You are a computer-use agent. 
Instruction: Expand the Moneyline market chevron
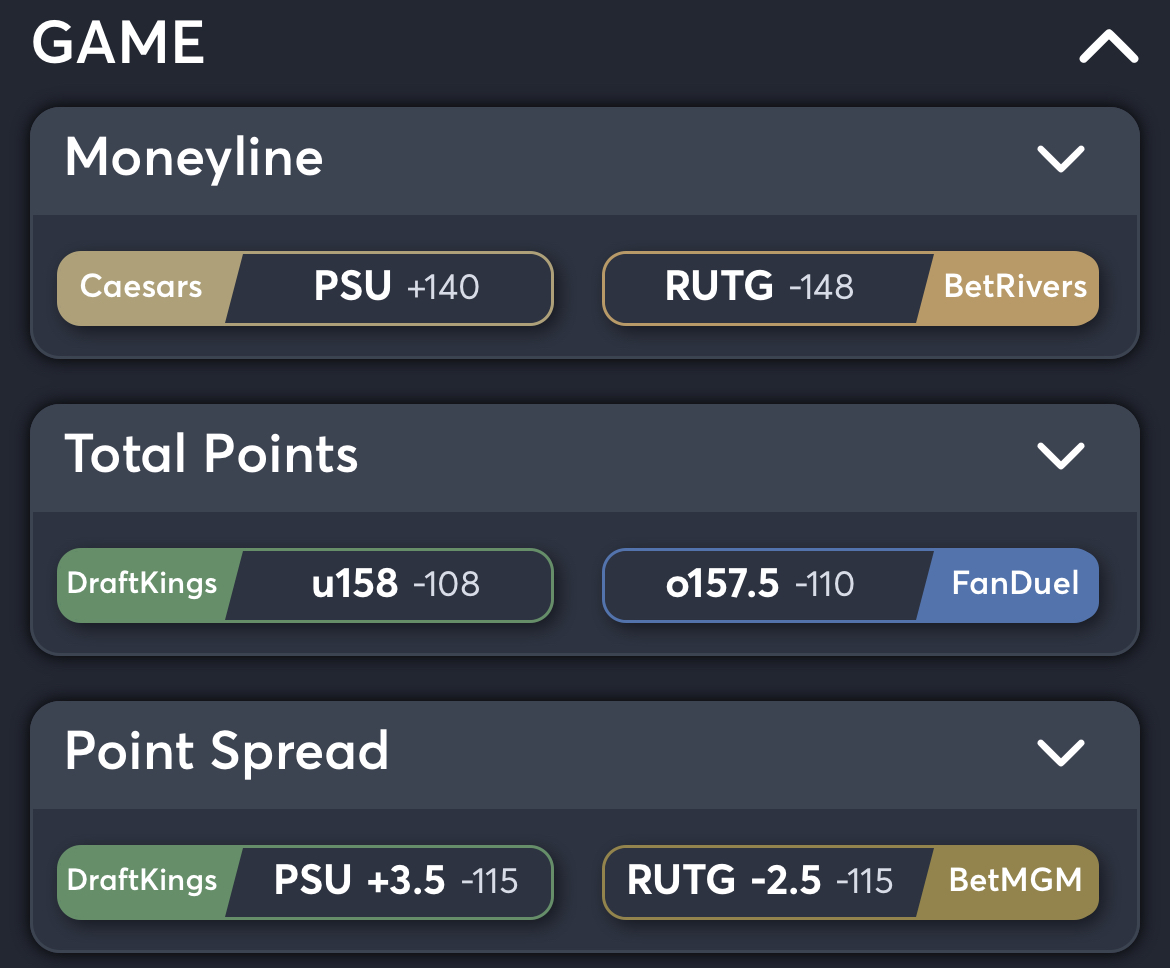point(1063,158)
